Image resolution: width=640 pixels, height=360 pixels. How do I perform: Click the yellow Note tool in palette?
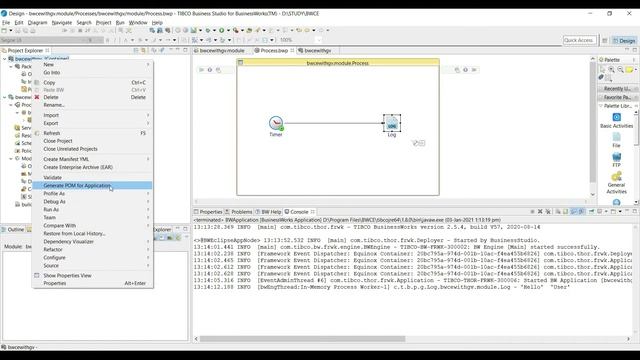tap(629, 70)
